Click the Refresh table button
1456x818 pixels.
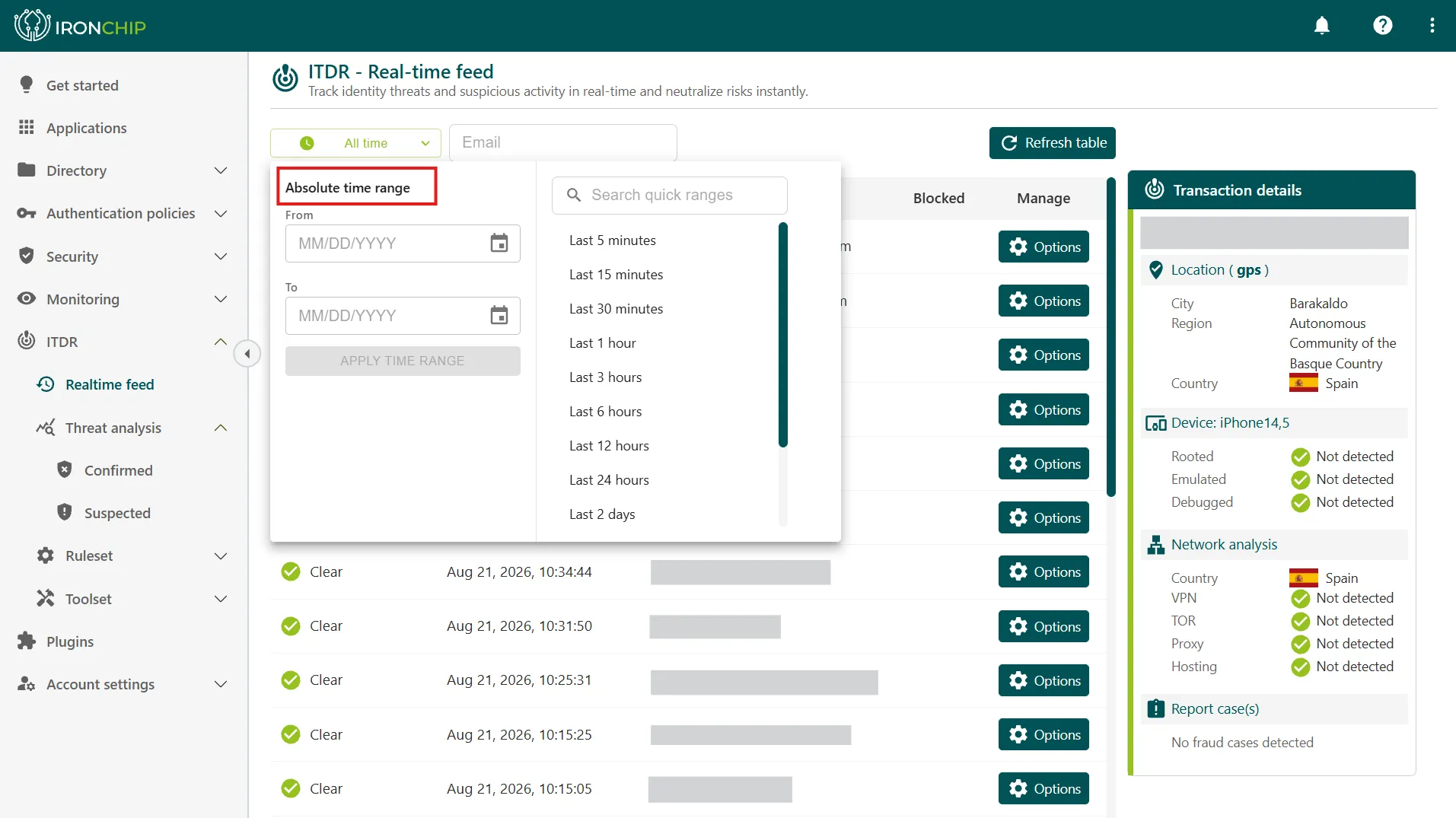tap(1053, 143)
